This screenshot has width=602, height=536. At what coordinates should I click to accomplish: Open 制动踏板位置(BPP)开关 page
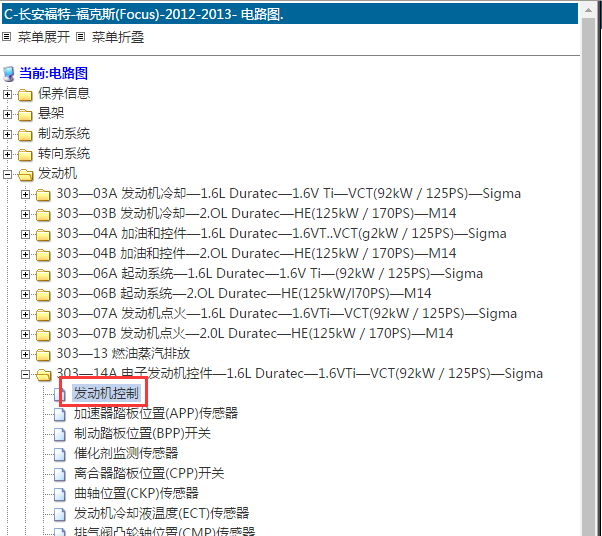coord(142,433)
